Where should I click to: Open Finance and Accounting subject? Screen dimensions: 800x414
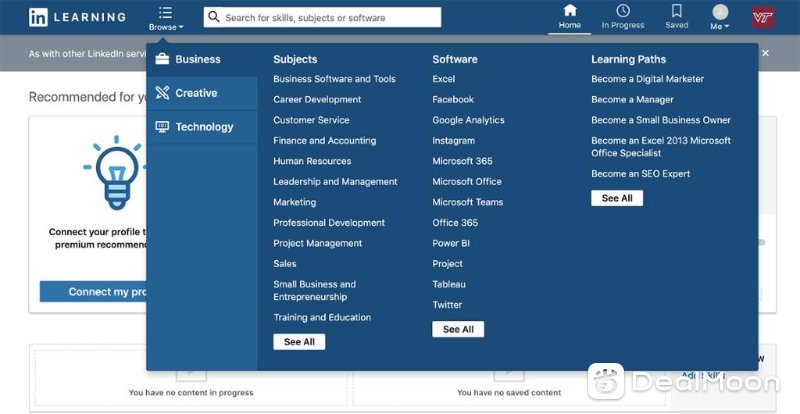324,140
